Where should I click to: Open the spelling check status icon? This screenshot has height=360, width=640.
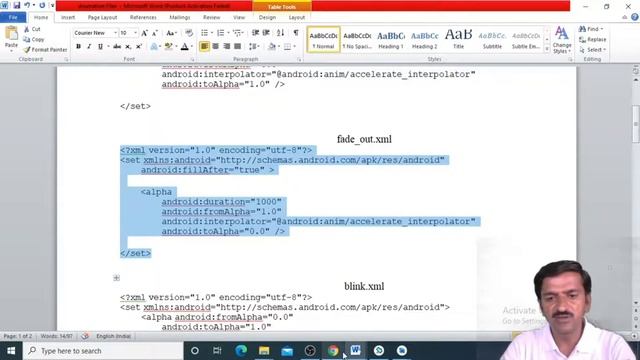point(85,336)
